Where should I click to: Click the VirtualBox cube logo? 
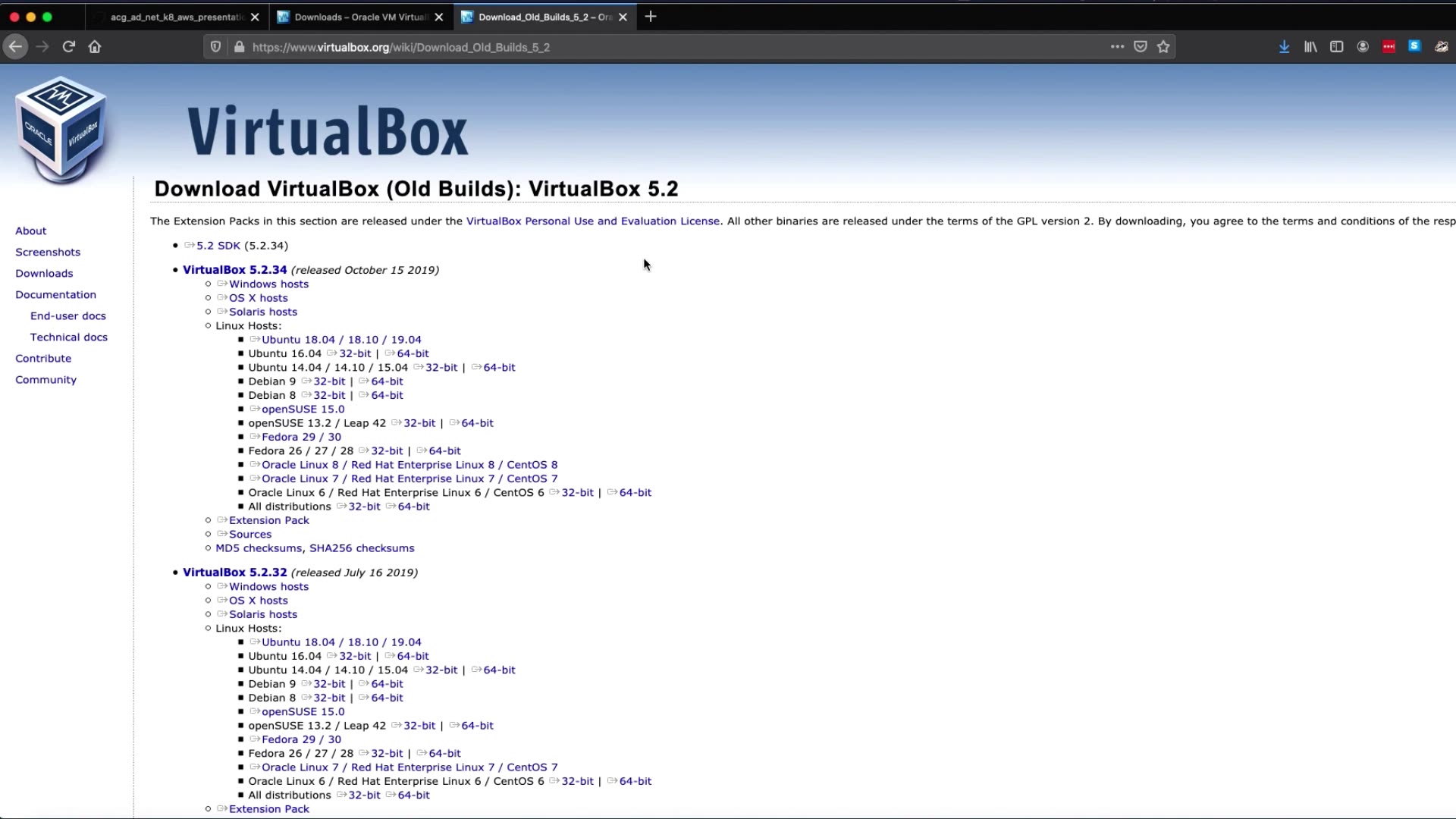61,129
